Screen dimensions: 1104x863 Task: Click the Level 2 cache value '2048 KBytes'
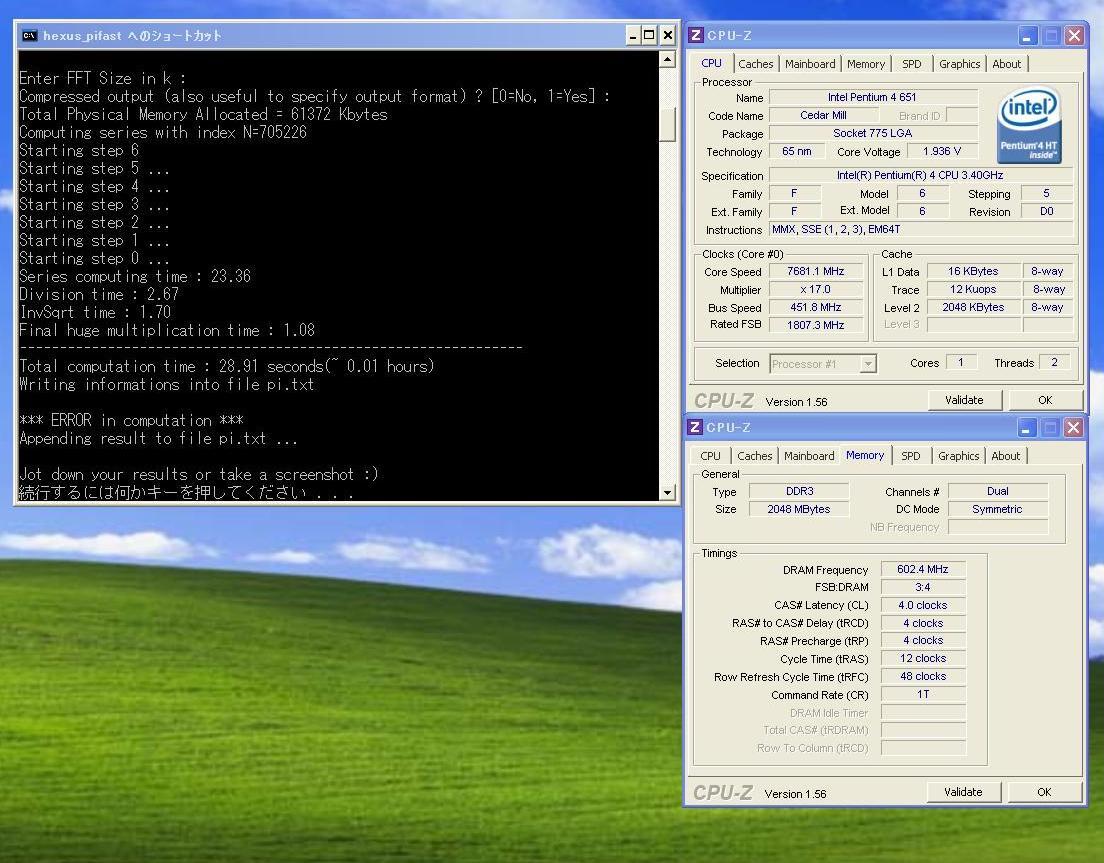tap(973, 308)
